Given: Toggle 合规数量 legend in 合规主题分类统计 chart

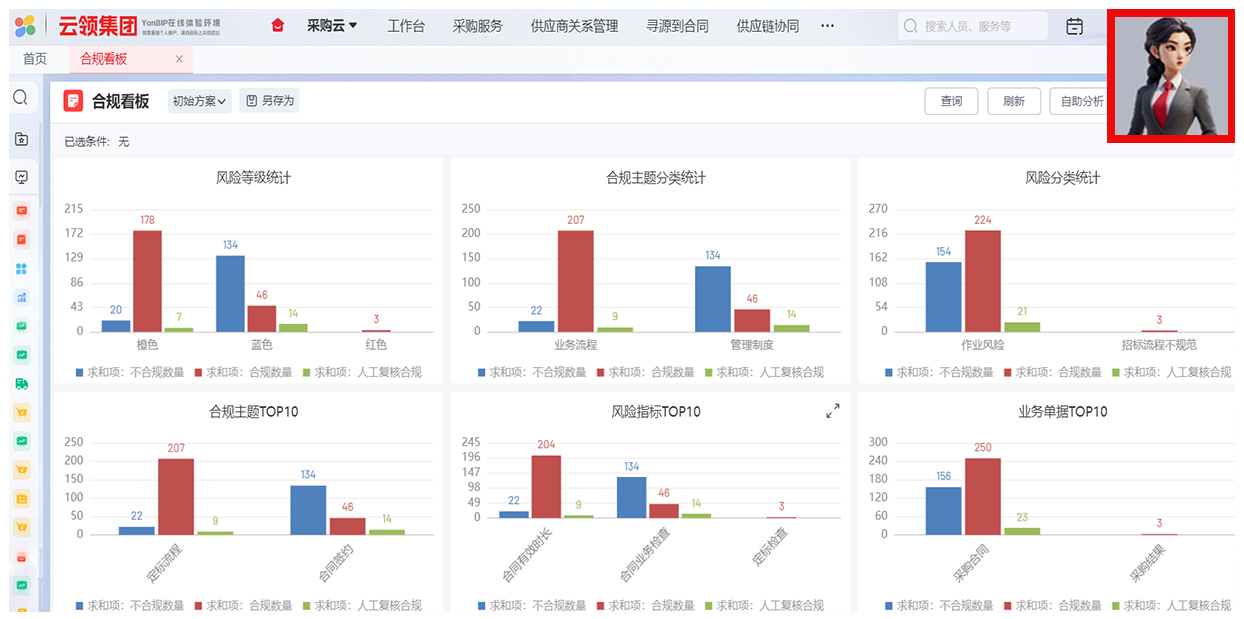Looking at the screenshot, I should 645,372.
